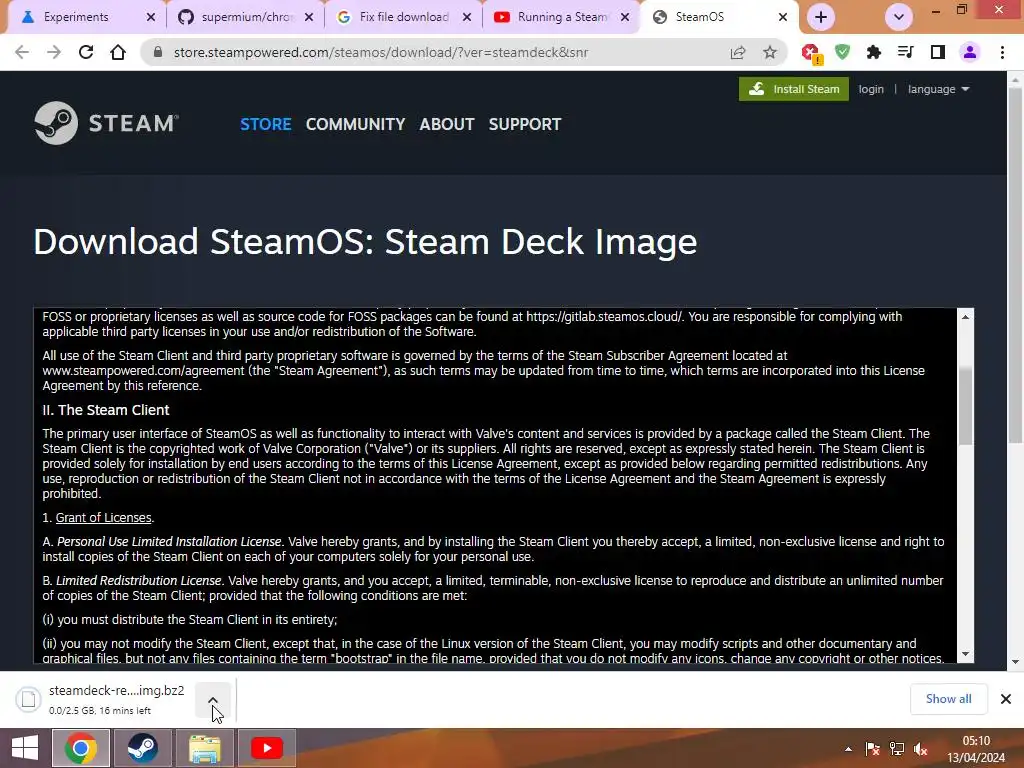Switch to the supermium/chromium GitHub tab
Viewport: 1024px width, 768px height.
[x=247, y=17]
